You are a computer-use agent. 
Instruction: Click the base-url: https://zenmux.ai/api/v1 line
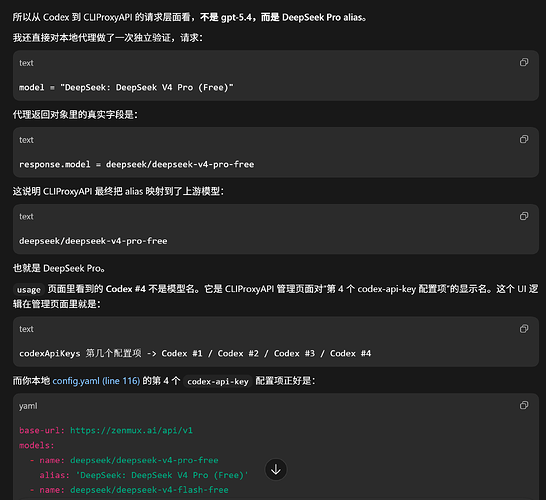[106, 430]
